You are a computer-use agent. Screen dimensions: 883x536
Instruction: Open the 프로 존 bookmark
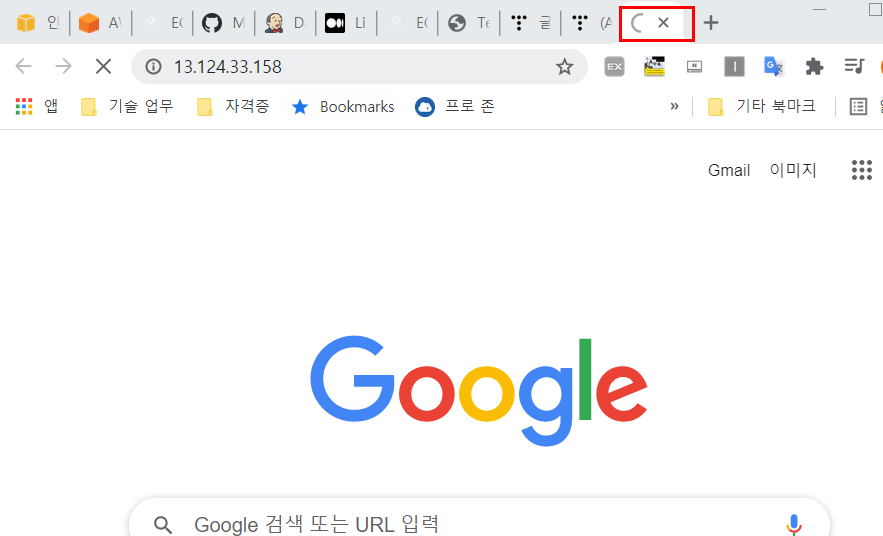click(455, 106)
